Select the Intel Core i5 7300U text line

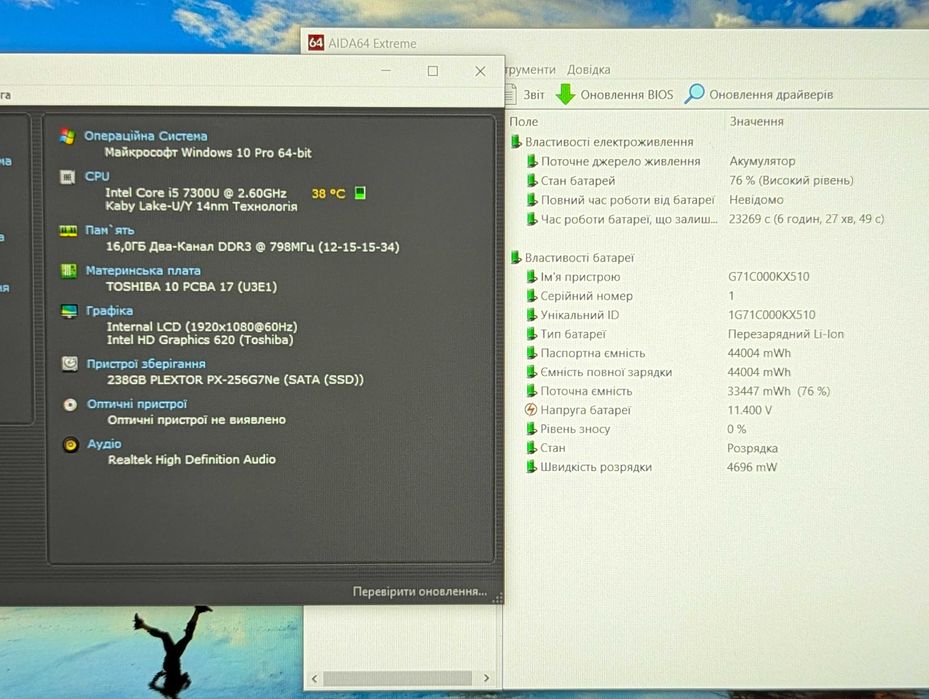[196, 193]
